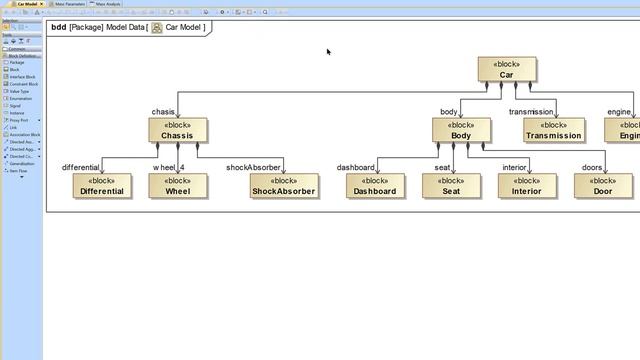Close the Car Model tab
Screen dimensions: 640x360
pos(41,4)
